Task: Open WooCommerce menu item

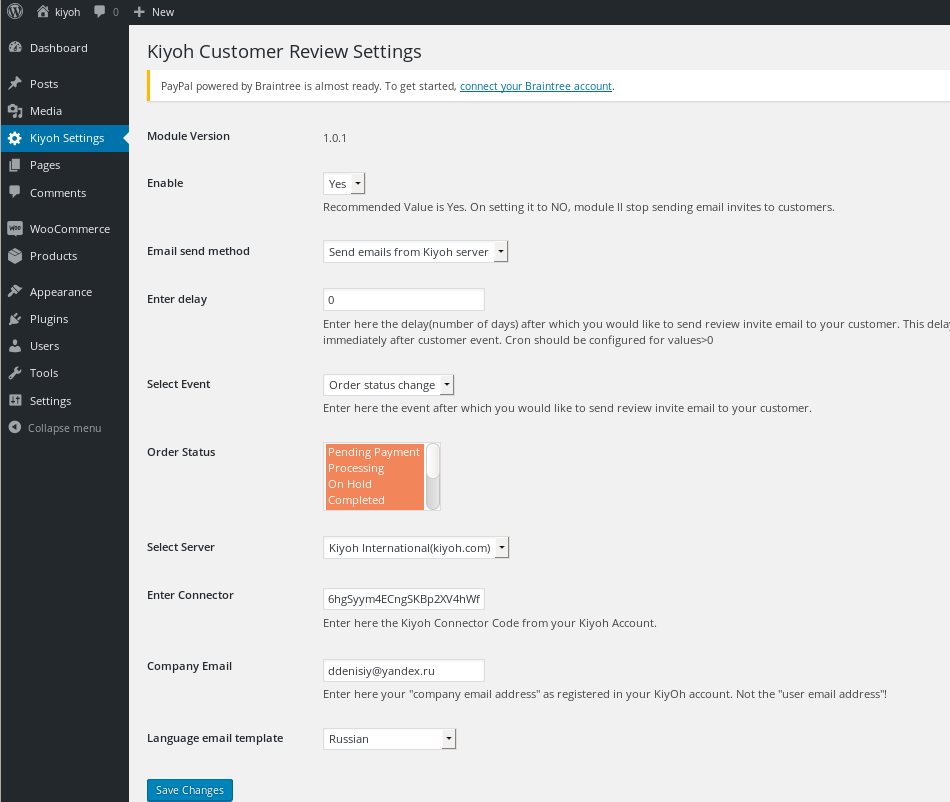Action: tap(65, 228)
